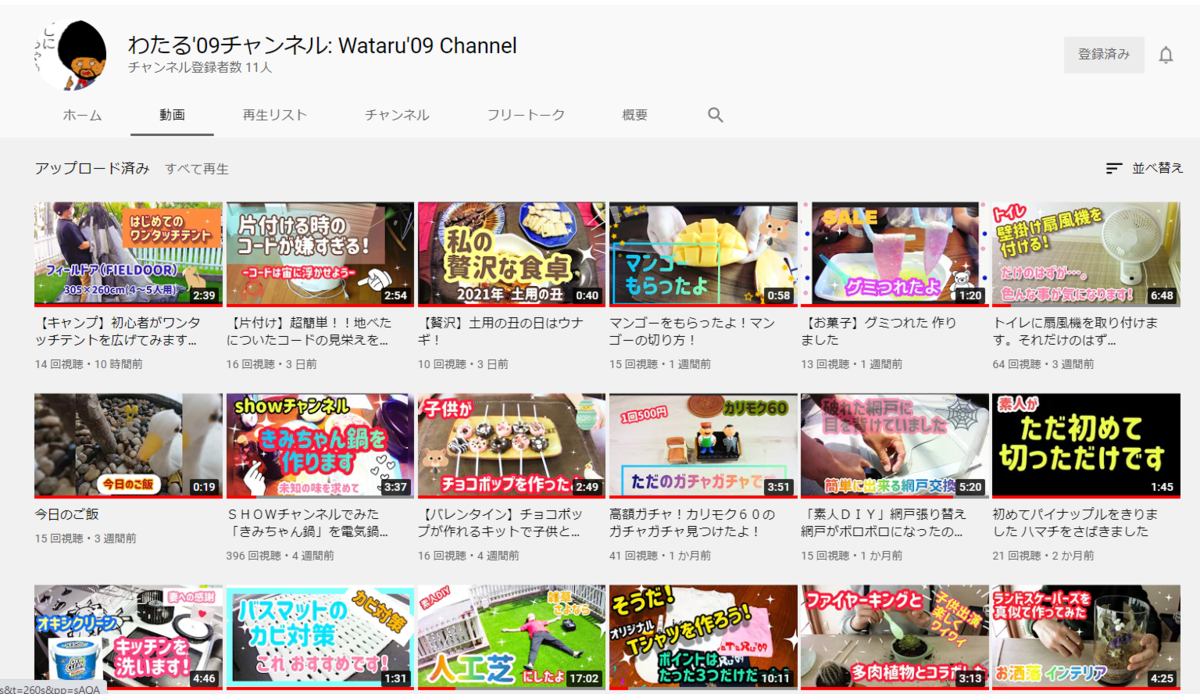Click the sort icon next to 並べ替え
Screen dimensions: 1200x694
click(1114, 169)
